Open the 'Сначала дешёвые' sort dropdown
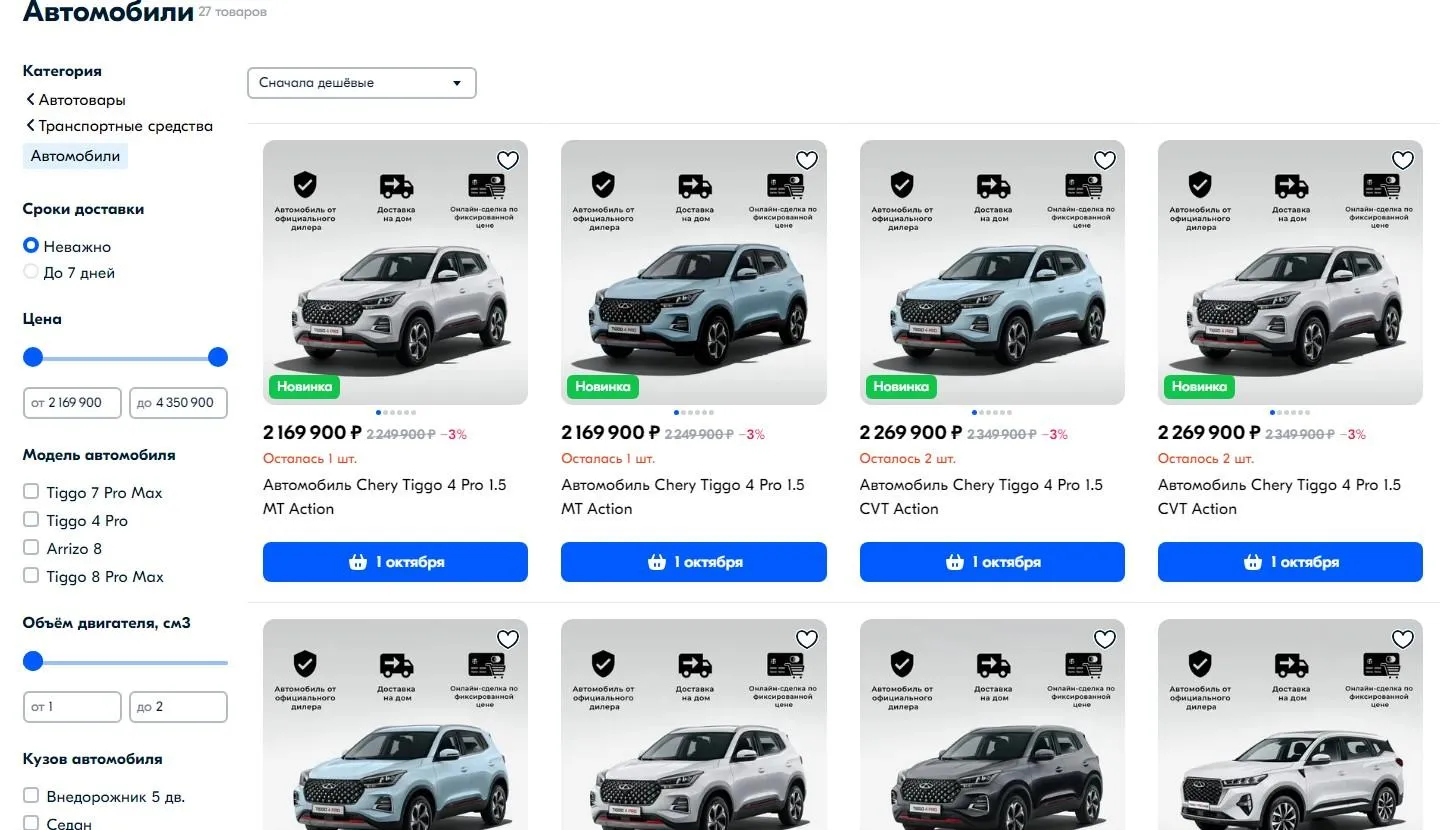This screenshot has width=1455, height=830. click(361, 83)
